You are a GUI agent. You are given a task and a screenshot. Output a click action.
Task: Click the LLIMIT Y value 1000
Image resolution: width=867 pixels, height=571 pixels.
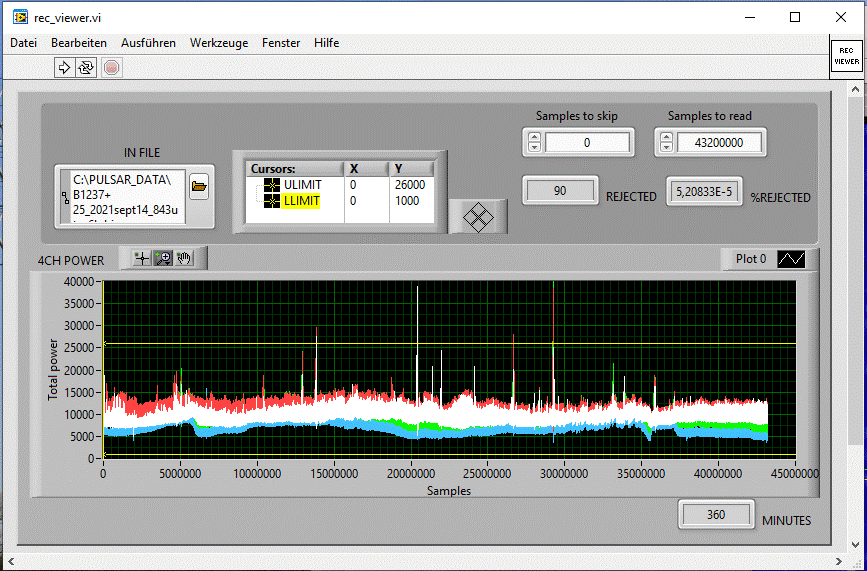(x=407, y=201)
